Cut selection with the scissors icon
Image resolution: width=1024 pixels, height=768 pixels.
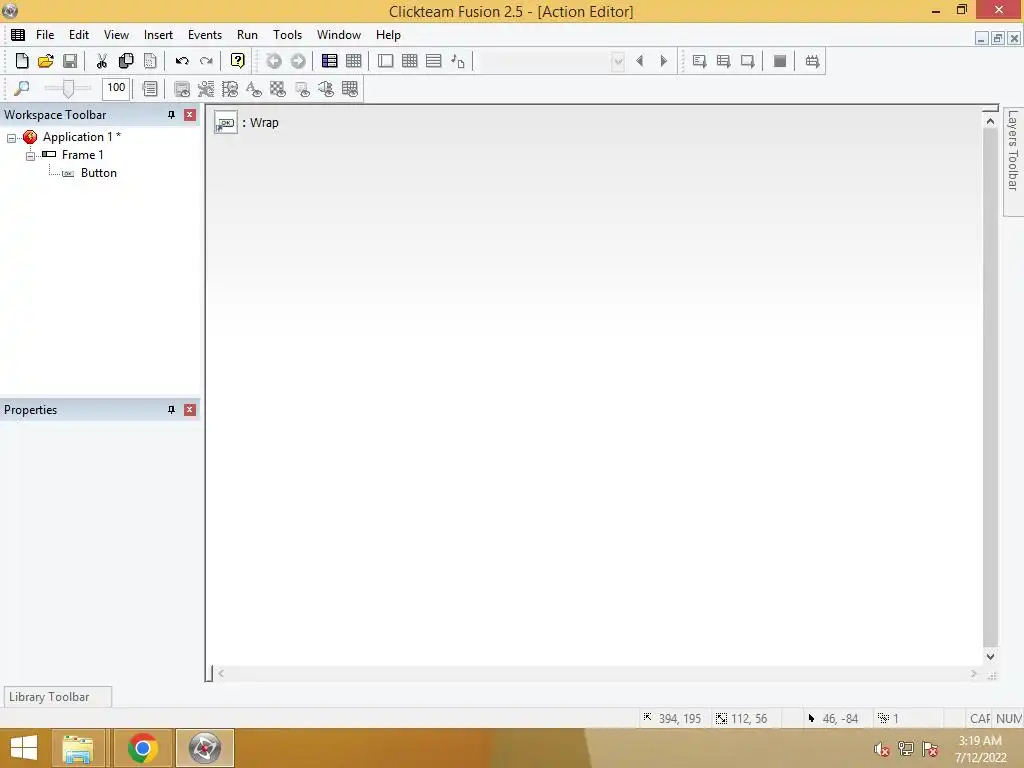(102, 61)
